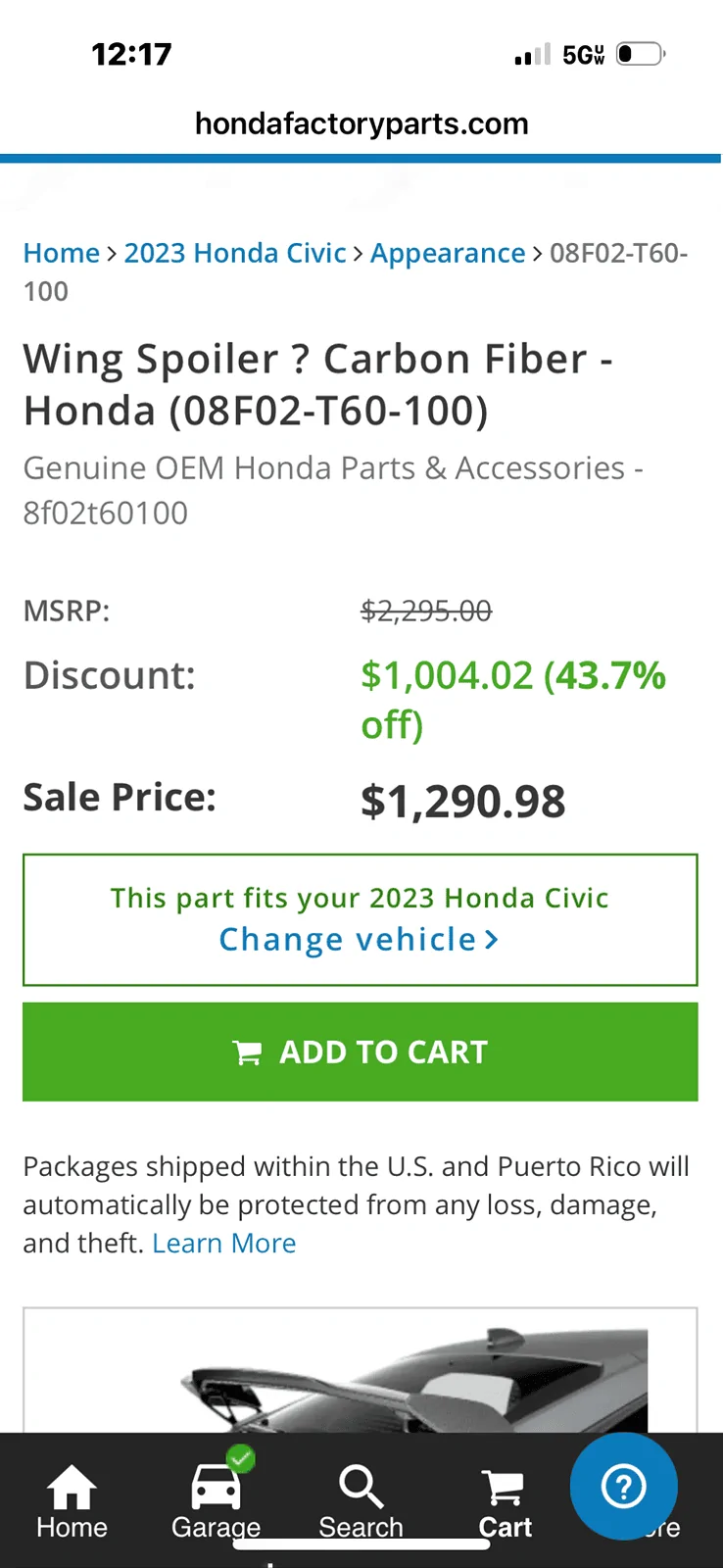Image resolution: width=723 pixels, height=1568 pixels.
Task: Tap the 12:17 clock in status bar
Action: (x=131, y=54)
